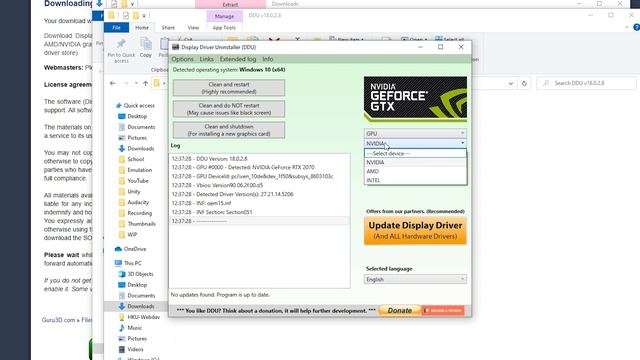This screenshot has width=640, height=360.
Task: Select log line 'Detected Driver Version(s)'
Action: 259,194
